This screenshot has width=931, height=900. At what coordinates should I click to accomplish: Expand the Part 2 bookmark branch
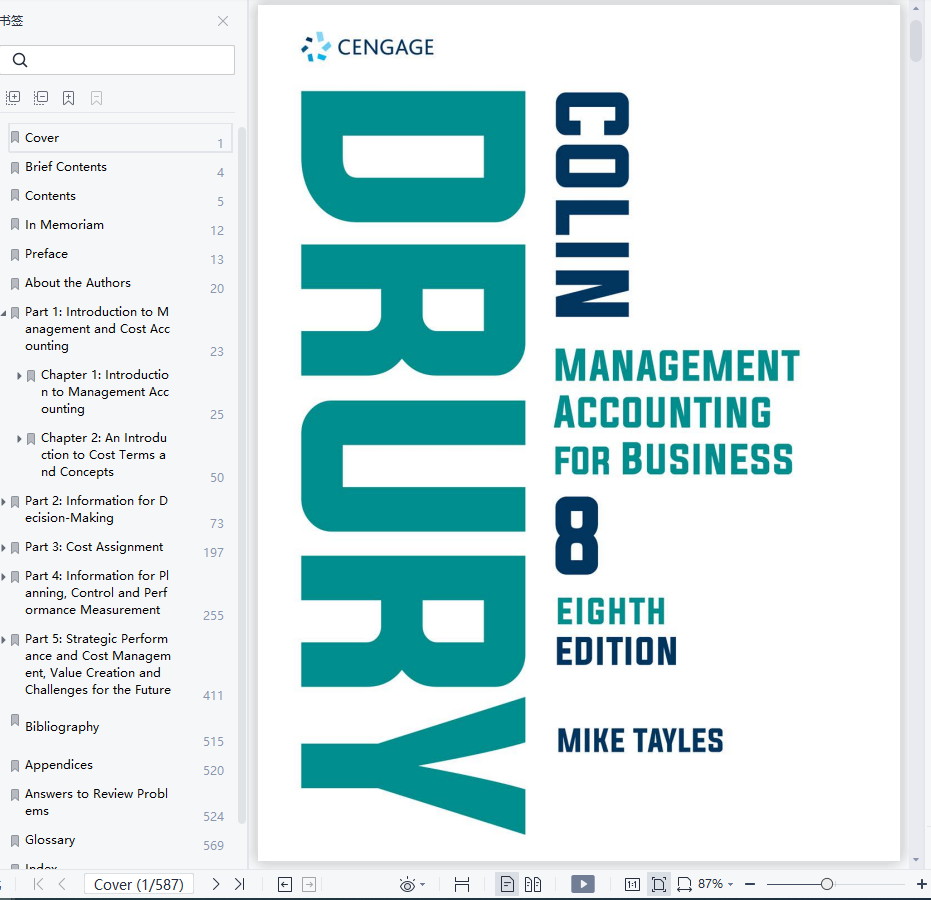[4, 502]
